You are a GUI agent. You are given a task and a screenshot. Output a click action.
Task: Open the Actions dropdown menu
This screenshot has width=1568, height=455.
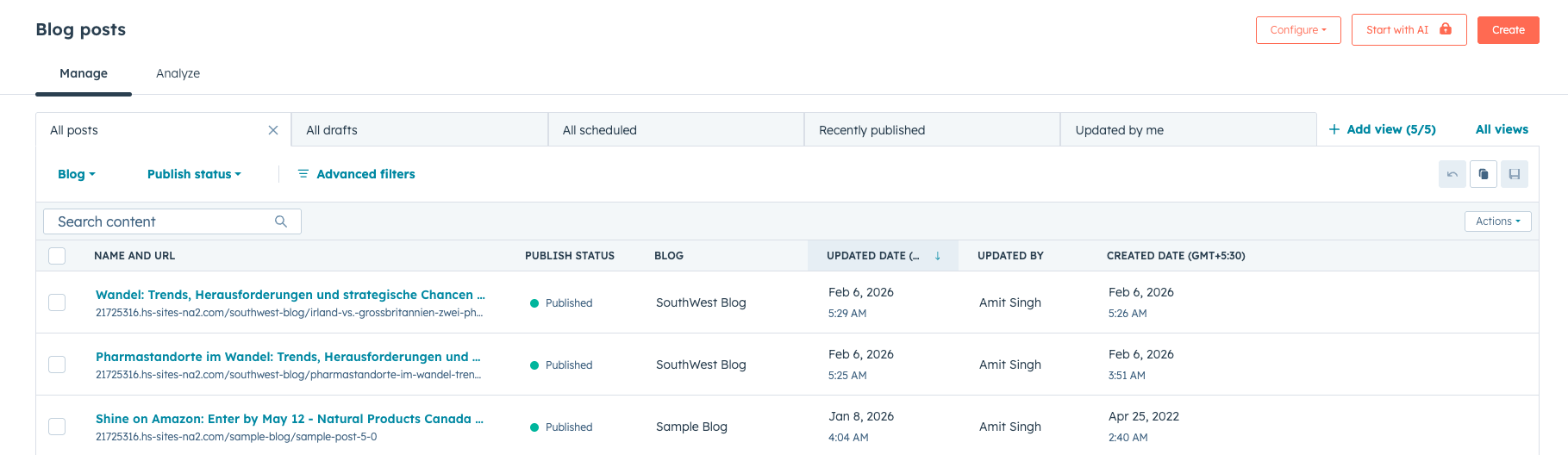click(x=1497, y=221)
